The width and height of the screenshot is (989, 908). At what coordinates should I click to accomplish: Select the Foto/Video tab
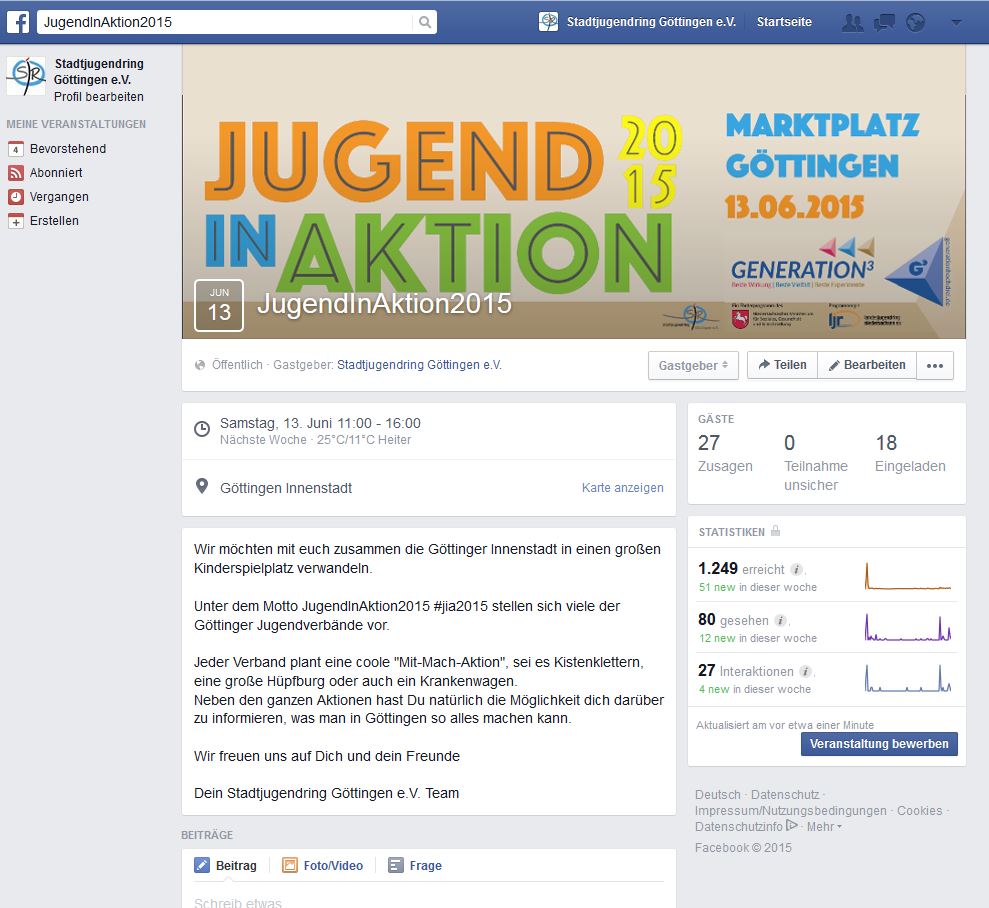pos(322,866)
